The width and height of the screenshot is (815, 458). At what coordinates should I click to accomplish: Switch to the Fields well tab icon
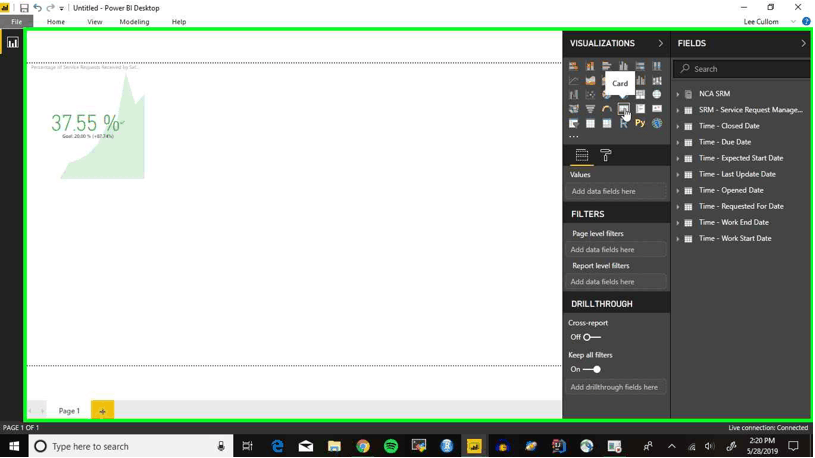click(x=582, y=155)
